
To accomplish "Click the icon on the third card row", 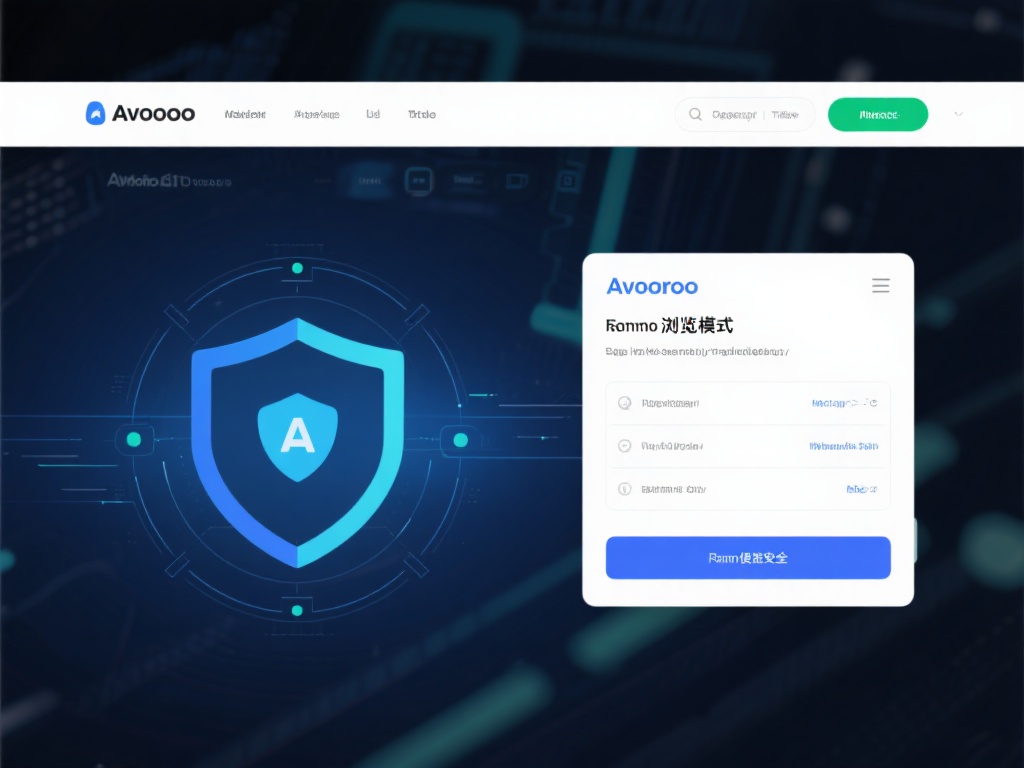I will (x=624, y=488).
